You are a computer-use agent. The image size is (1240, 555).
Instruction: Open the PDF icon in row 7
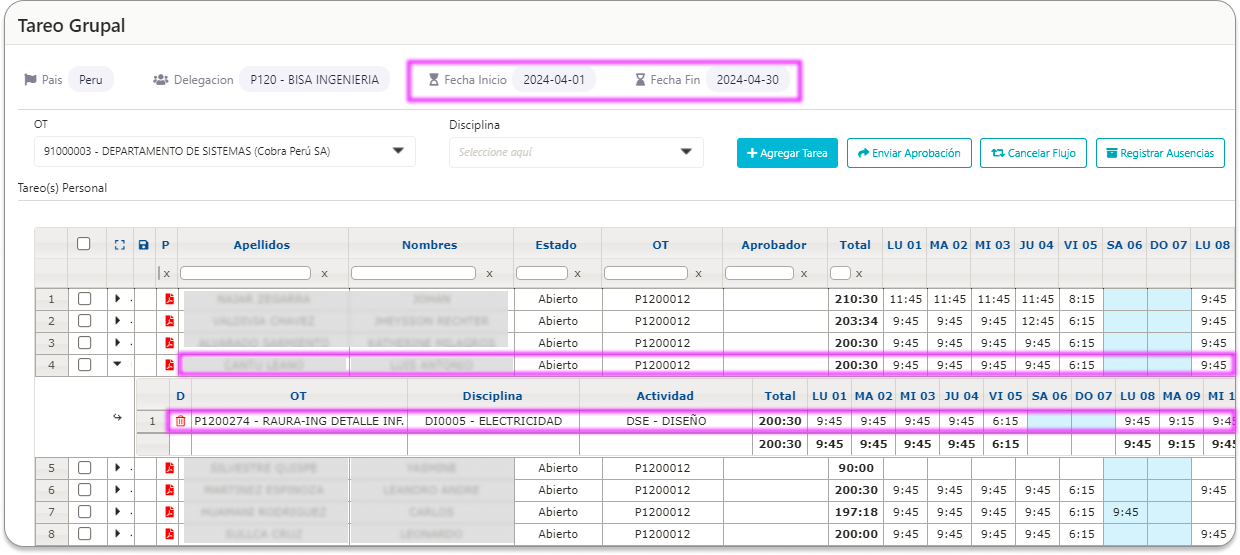coord(169,512)
